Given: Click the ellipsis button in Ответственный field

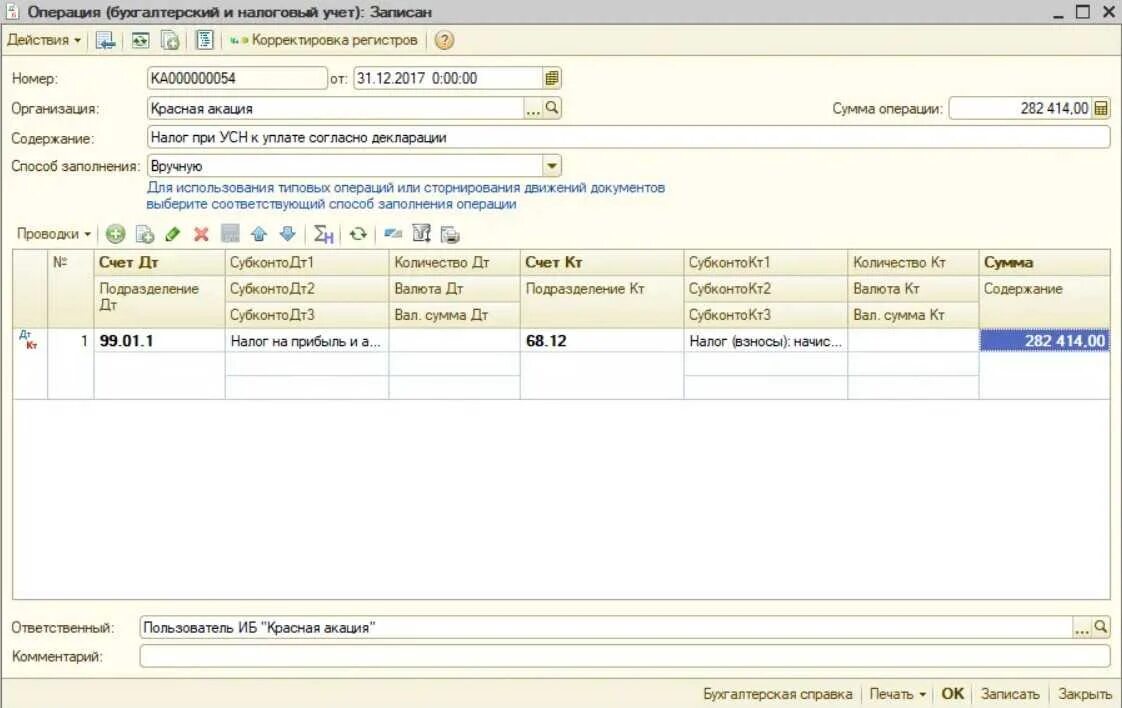Looking at the screenshot, I should 1082,628.
